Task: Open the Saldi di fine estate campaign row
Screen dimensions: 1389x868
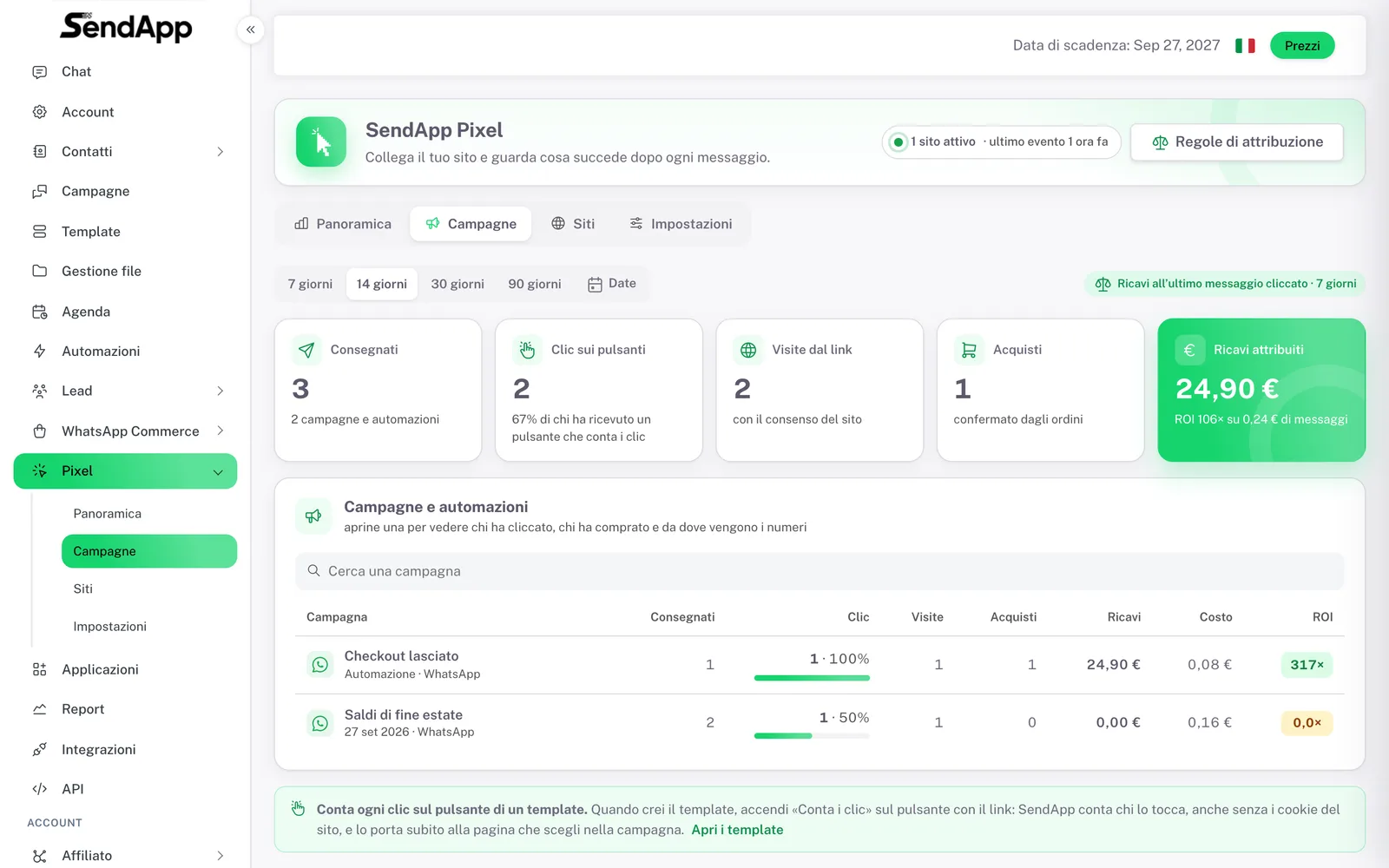Action: coord(820,723)
